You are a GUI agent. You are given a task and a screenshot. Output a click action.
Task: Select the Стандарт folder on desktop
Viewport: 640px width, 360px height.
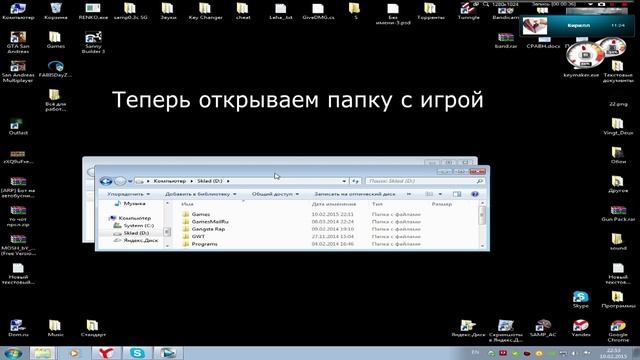click(93, 328)
